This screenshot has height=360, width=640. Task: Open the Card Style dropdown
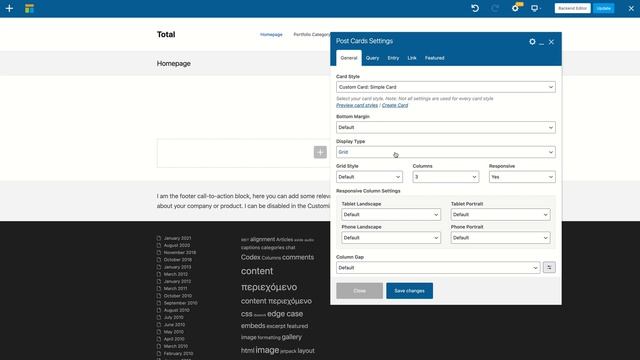(446, 87)
